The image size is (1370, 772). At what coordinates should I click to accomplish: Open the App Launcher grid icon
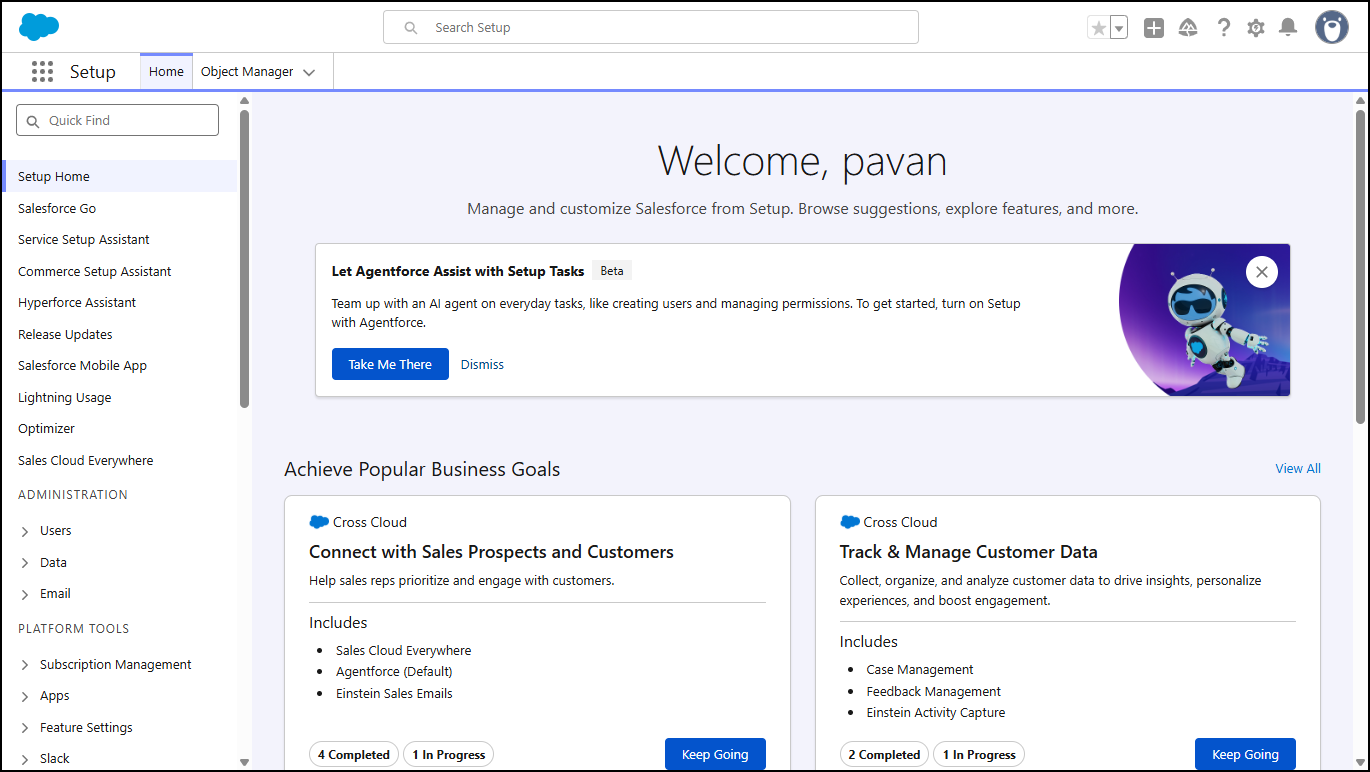(x=42, y=72)
